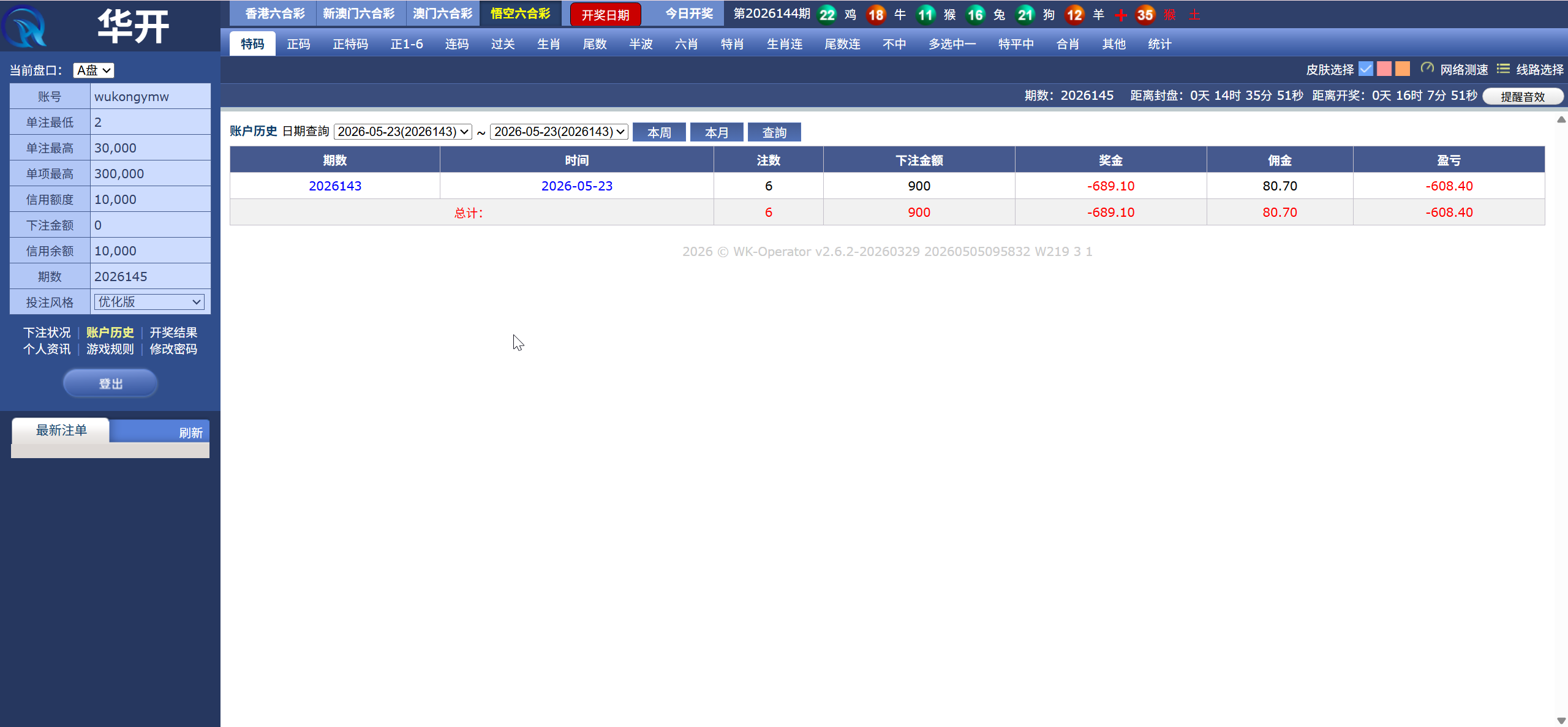Open period 2026143 detail link

click(335, 186)
